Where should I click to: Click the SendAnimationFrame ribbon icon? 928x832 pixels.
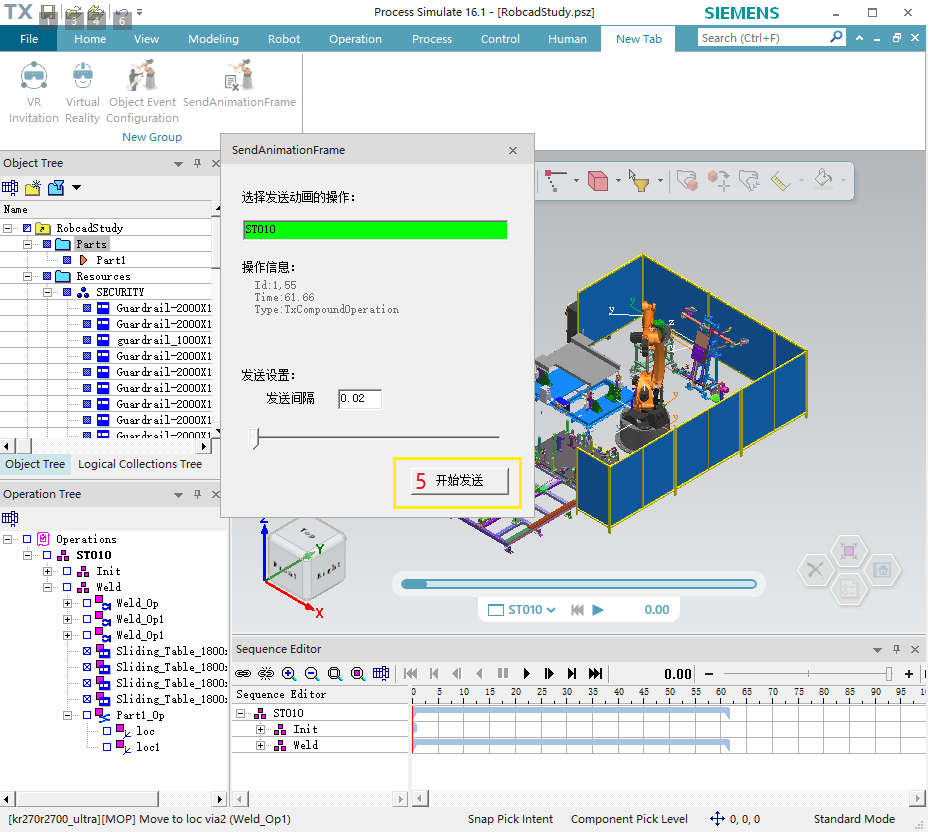coord(239,78)
